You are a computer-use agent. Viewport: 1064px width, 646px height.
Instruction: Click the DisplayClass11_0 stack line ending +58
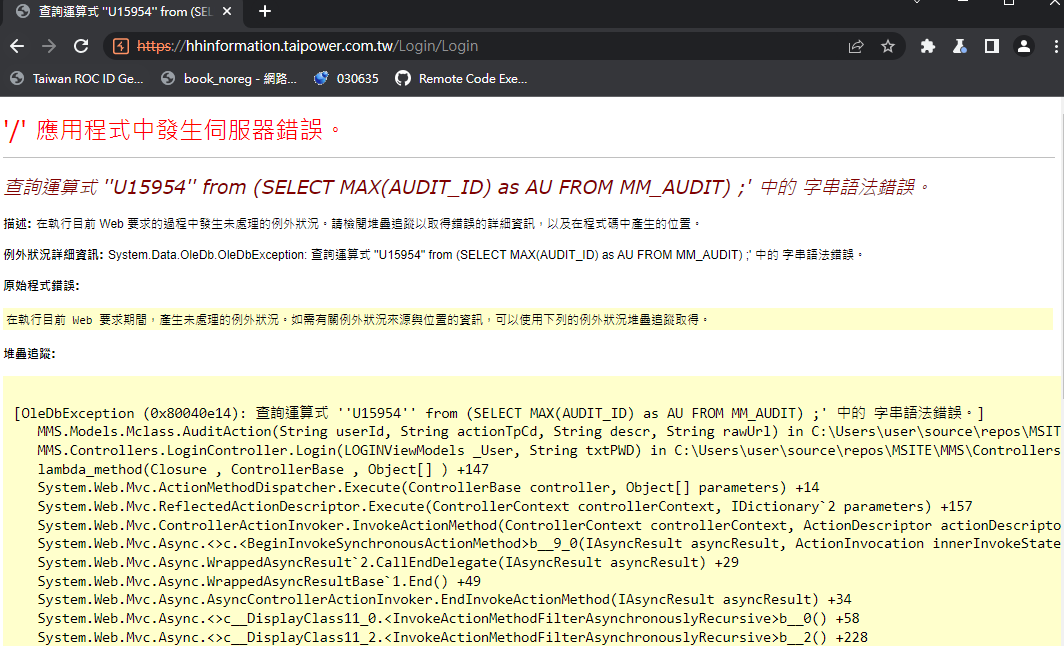449,619
